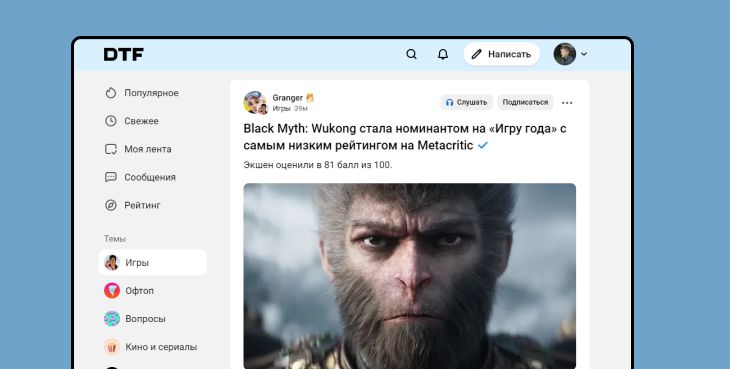Click the 39м post timestamp

pos(301,108)
